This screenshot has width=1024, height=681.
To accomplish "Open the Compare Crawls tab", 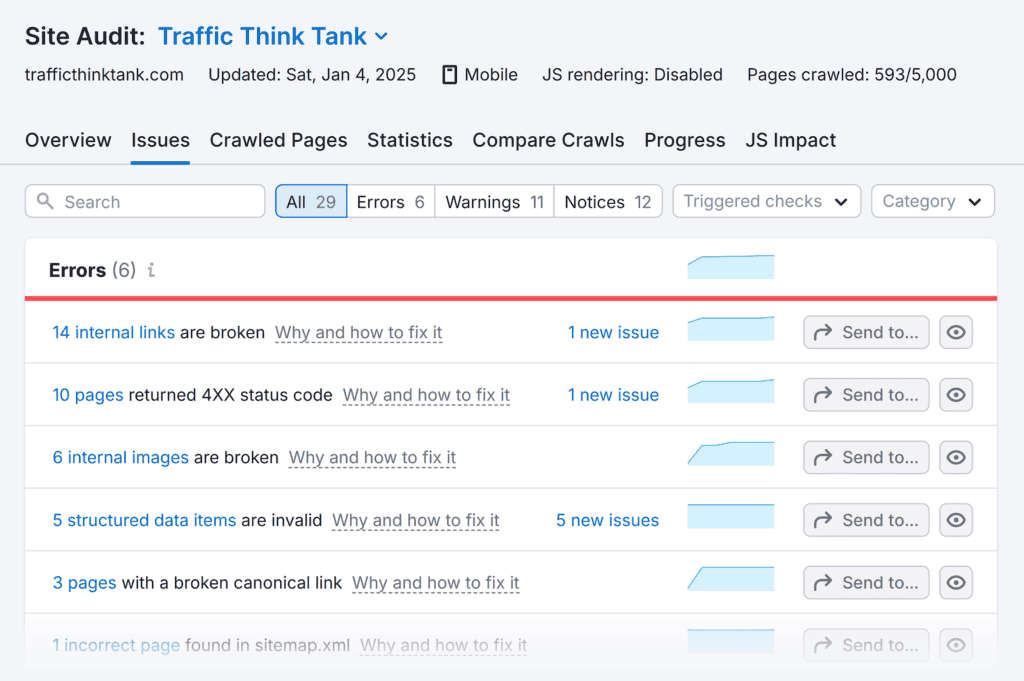I will [548, 140].
